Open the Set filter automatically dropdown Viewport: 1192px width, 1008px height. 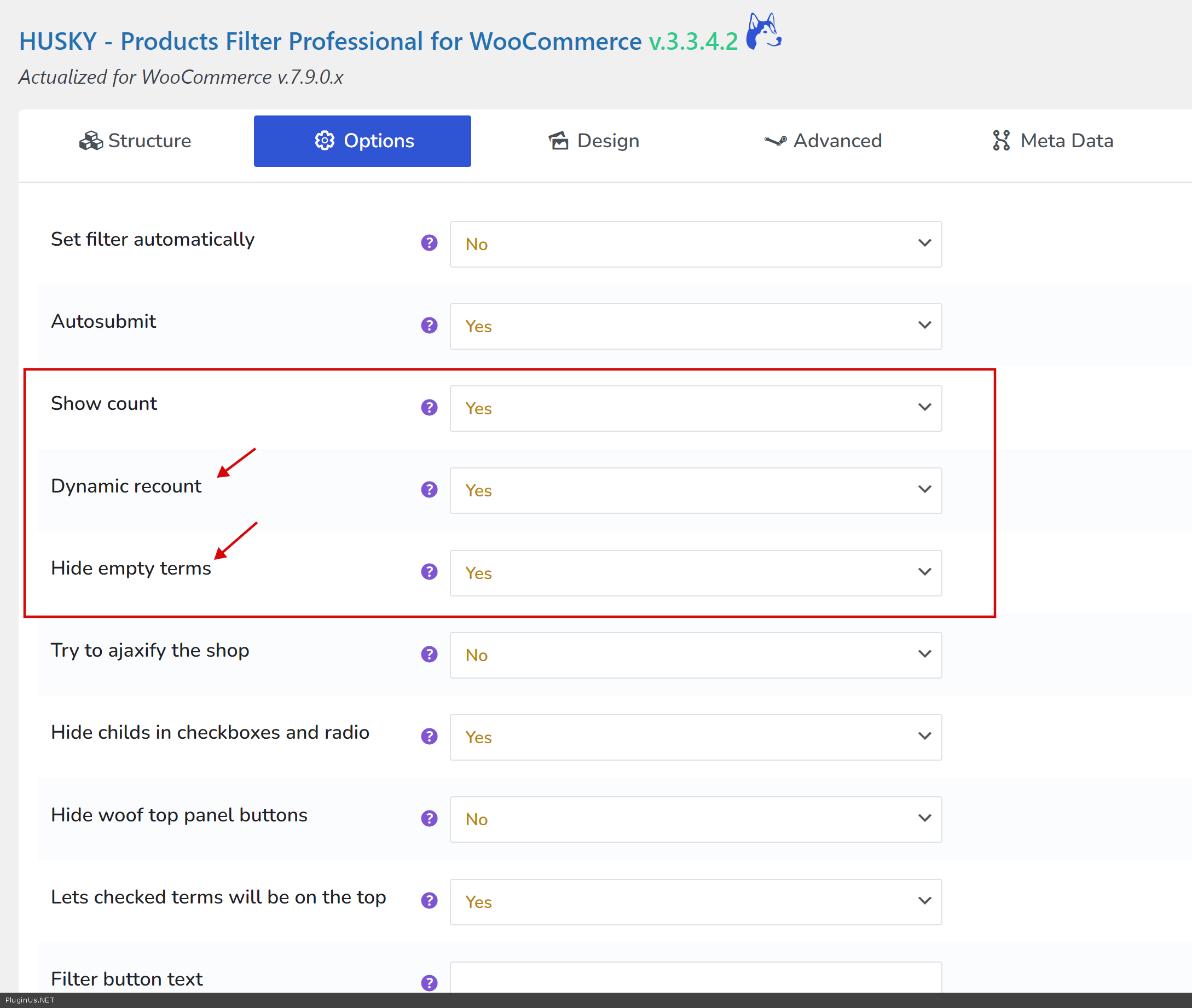[696, 245]
